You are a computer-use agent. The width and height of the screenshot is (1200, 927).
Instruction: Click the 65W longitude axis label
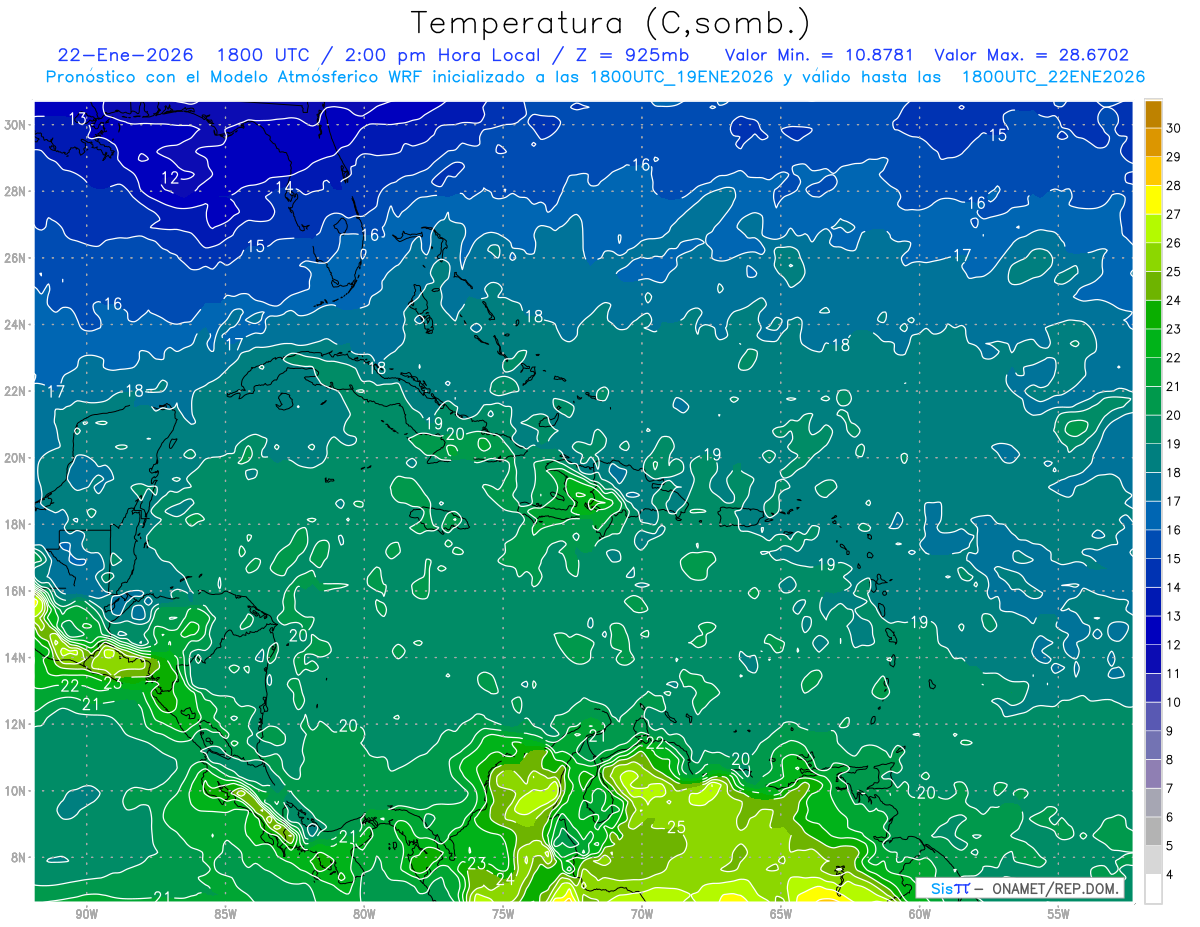[781, 914]
